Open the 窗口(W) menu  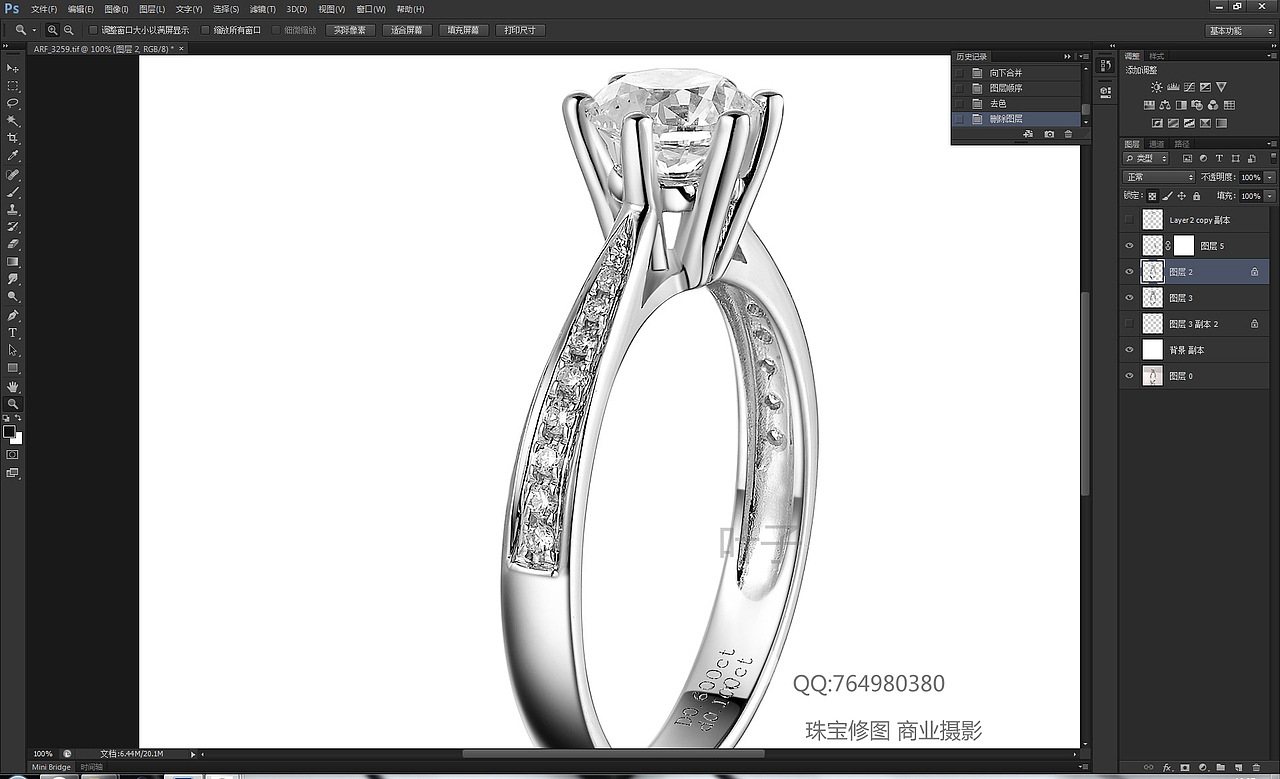tap(371, 9)
